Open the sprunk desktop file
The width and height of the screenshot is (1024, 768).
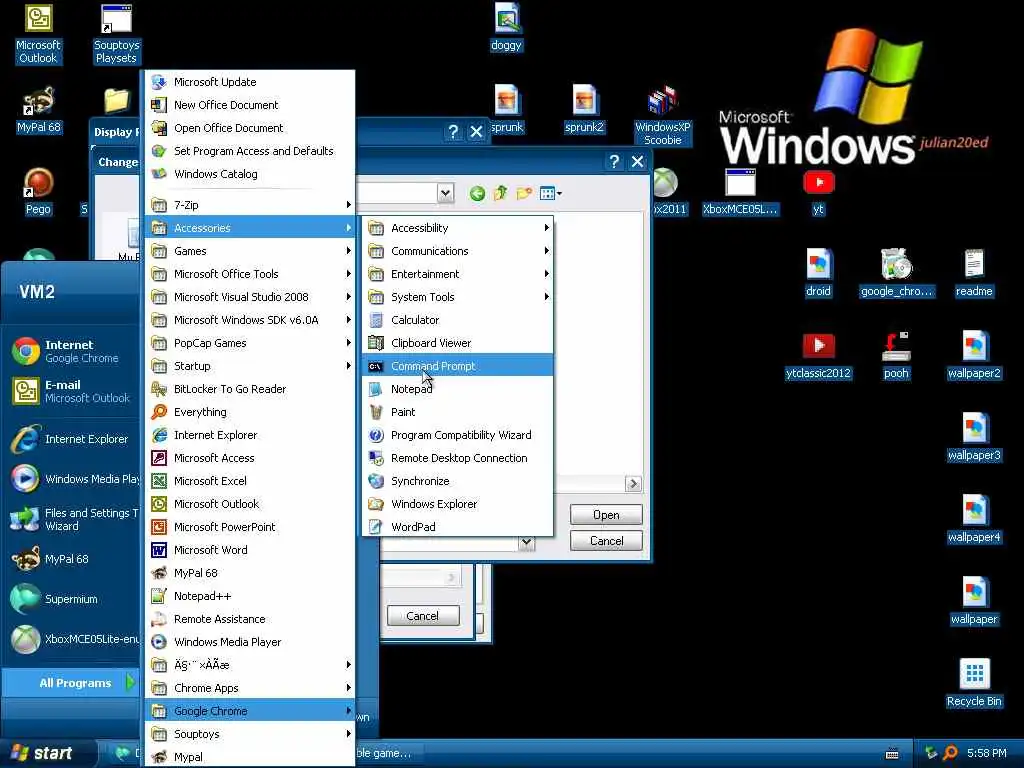[507, 108]
